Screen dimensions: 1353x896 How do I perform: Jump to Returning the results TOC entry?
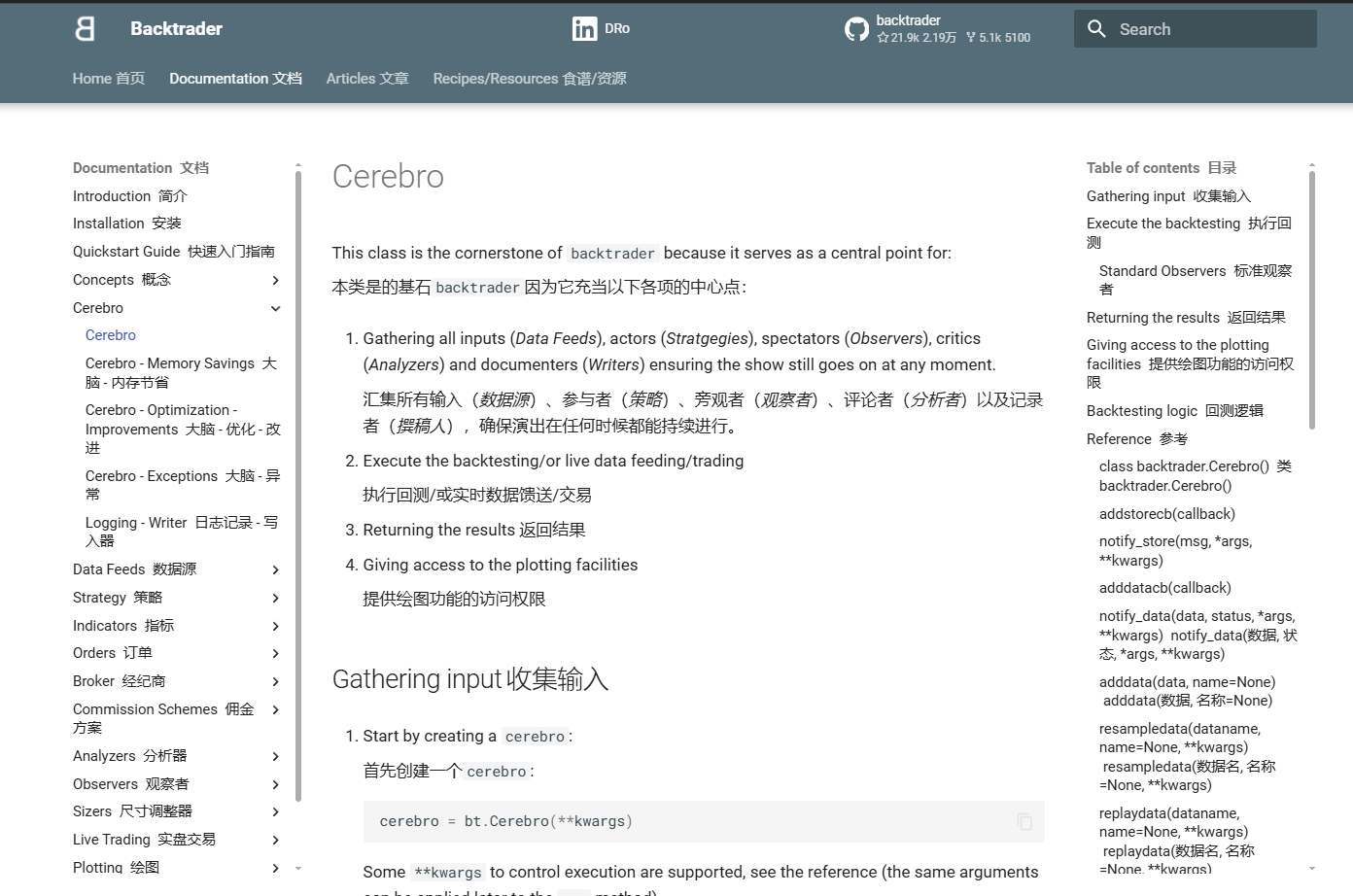pos(1187,318)
